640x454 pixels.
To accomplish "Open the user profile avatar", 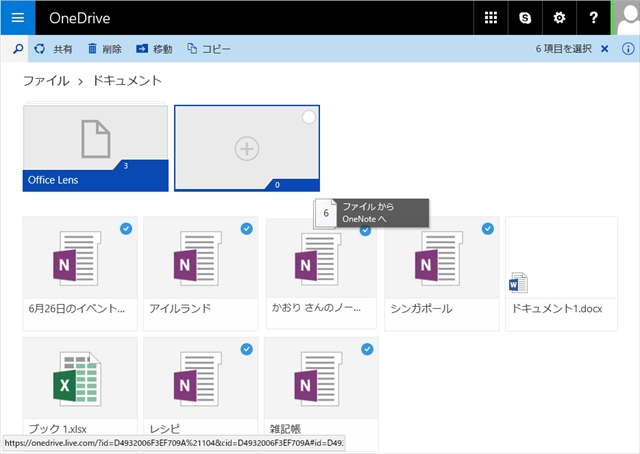I will point(626,18).
